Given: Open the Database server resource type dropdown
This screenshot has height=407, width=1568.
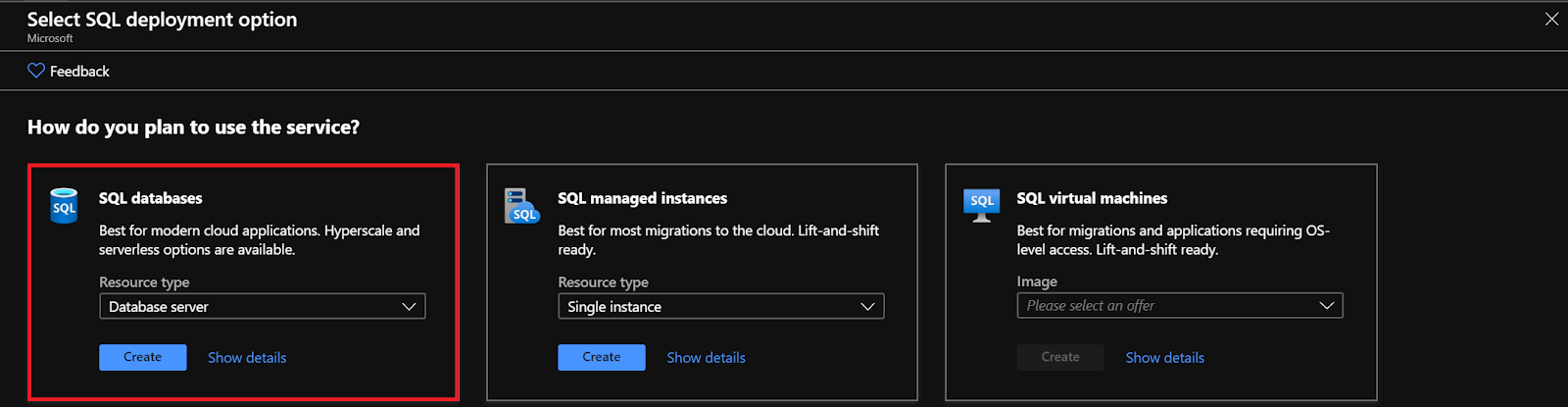Looking at the screenshot, I should [262, 306].
